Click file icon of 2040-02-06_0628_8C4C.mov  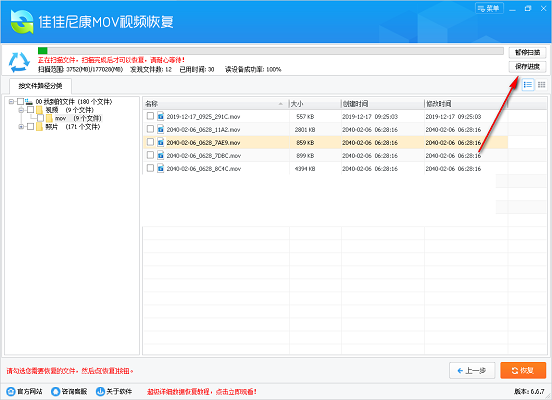coord(161,168)
